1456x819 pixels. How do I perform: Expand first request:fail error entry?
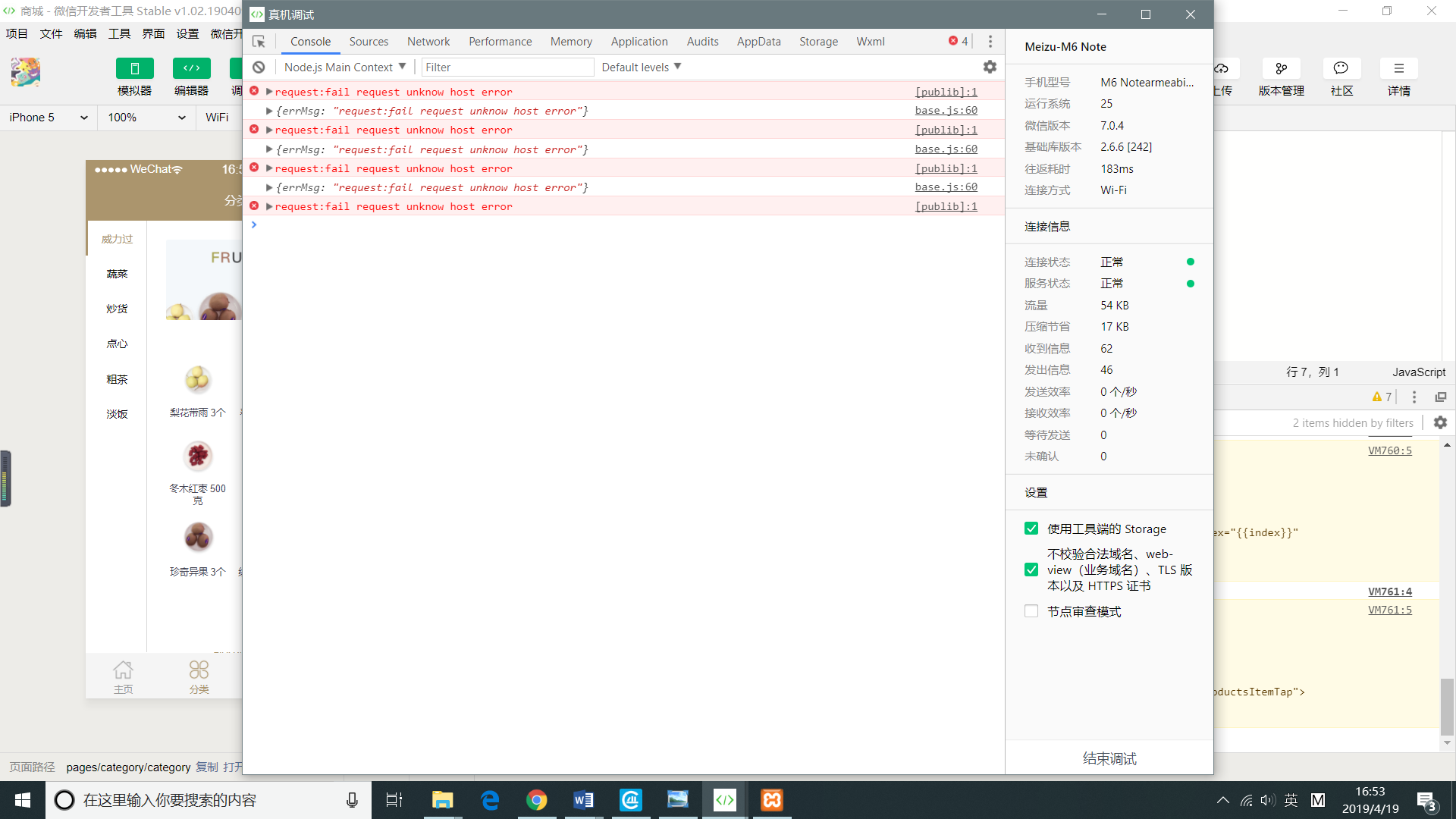[269, 92]
